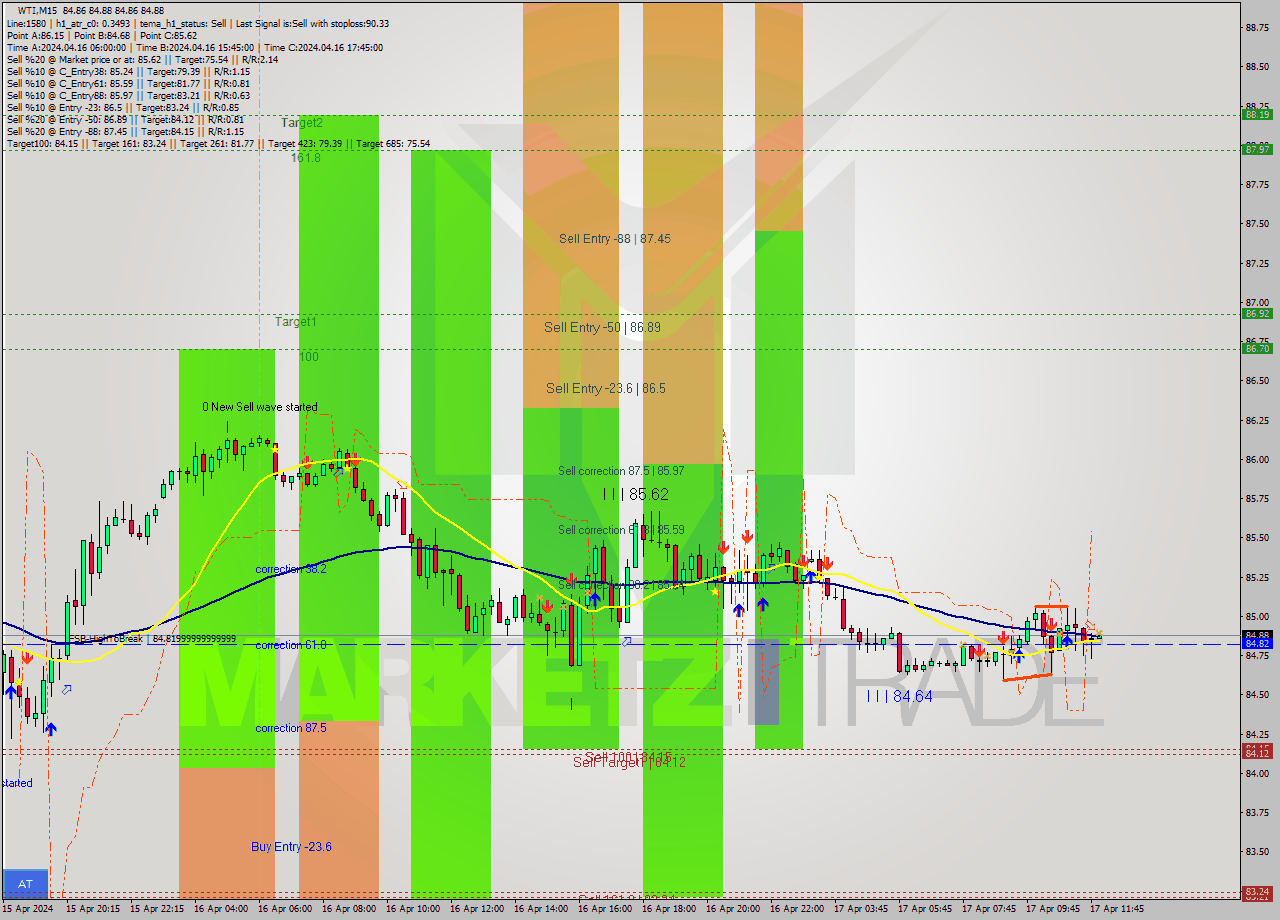Viewport: 1280px width, 920px height.
Task: Click the 'Sell %20 @ Market price' info line
Action: tap(142, 59)
